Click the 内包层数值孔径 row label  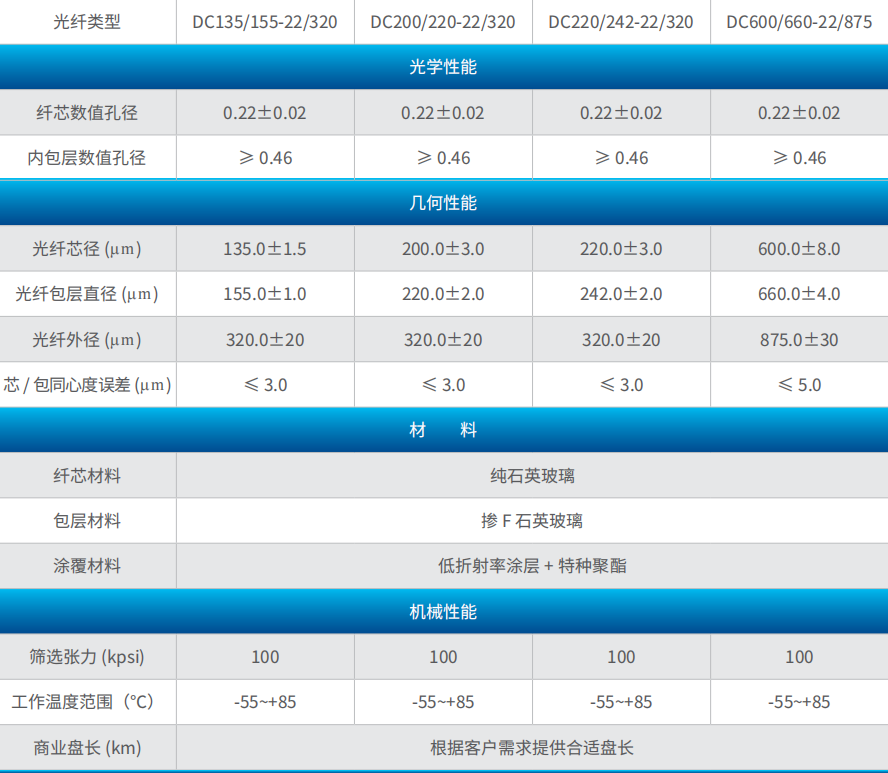click(87, 158)
